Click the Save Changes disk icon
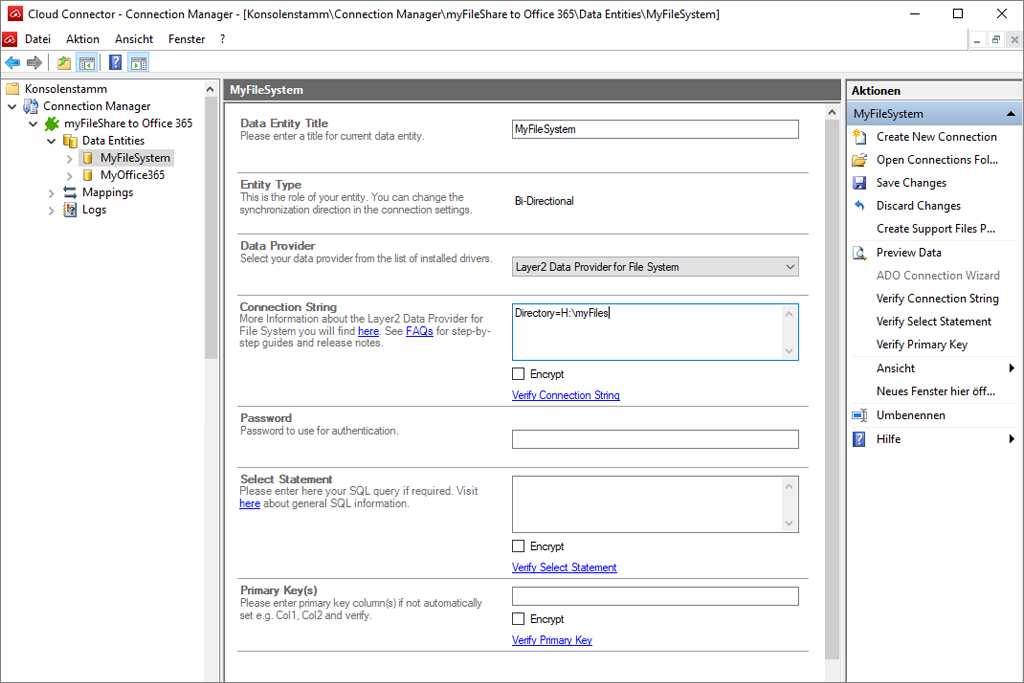 click(x=859, y=183)
